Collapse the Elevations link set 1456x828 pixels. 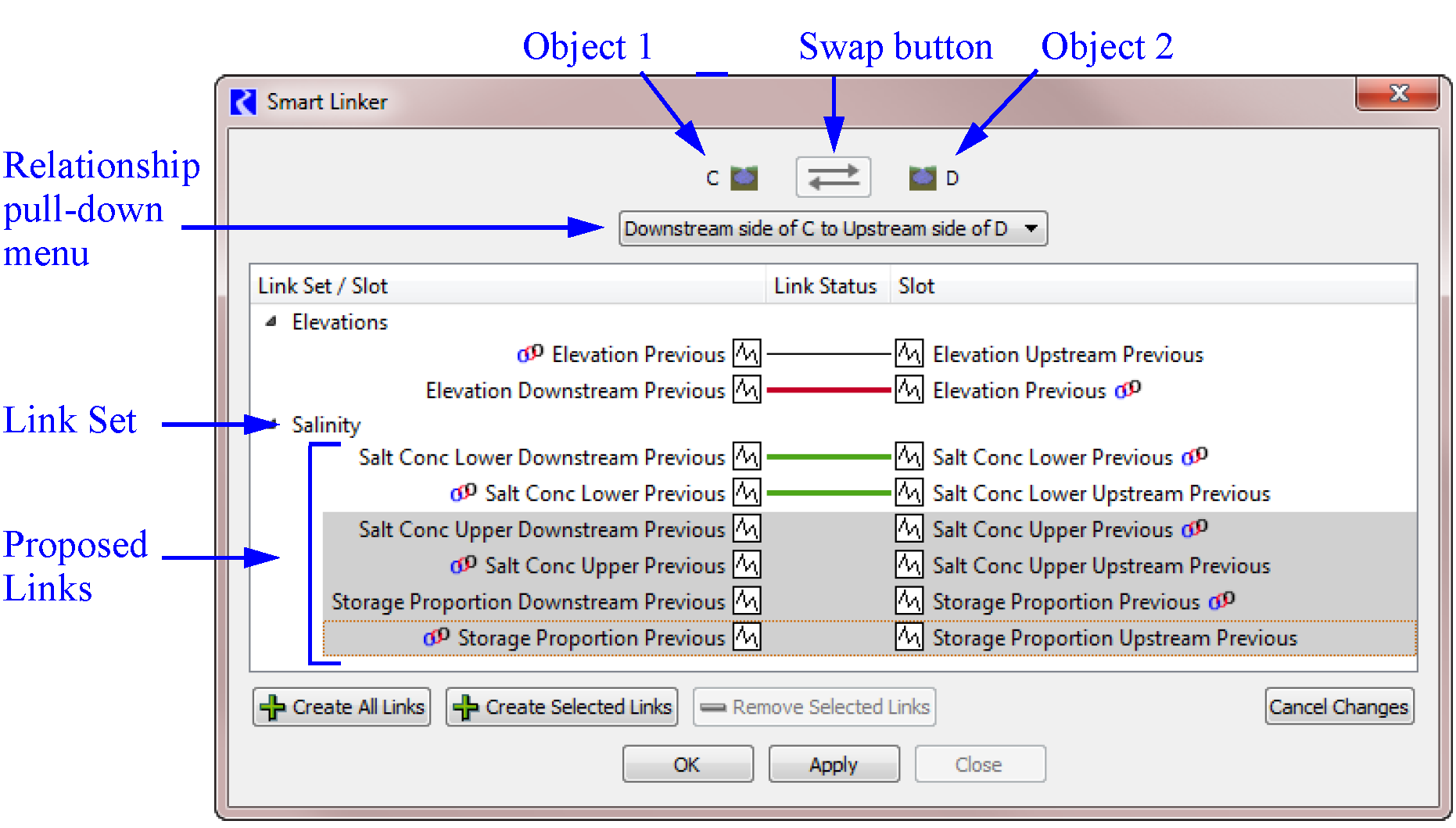[x=271, y=321]
